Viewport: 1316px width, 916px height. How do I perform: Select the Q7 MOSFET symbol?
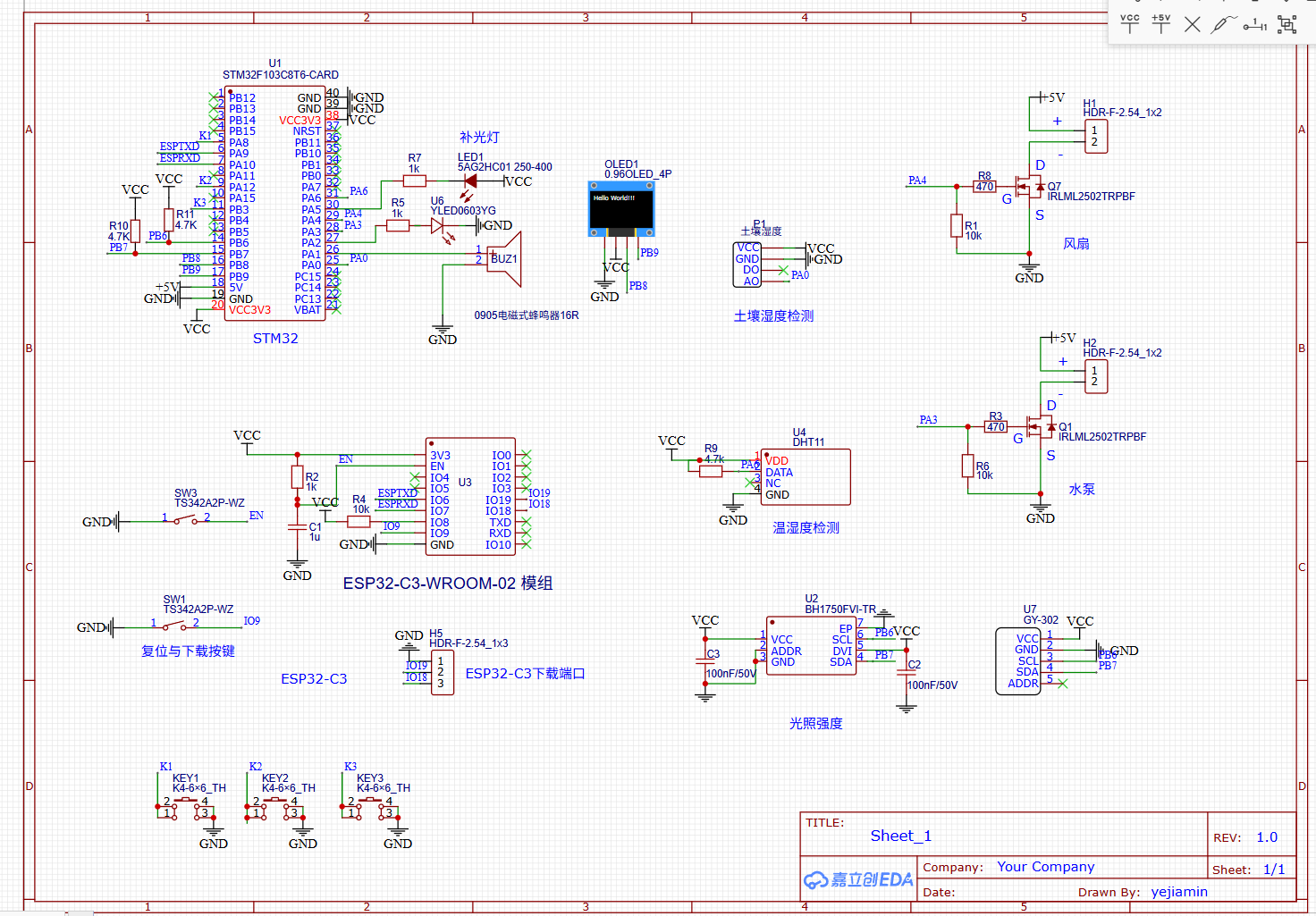point(1031,187)
